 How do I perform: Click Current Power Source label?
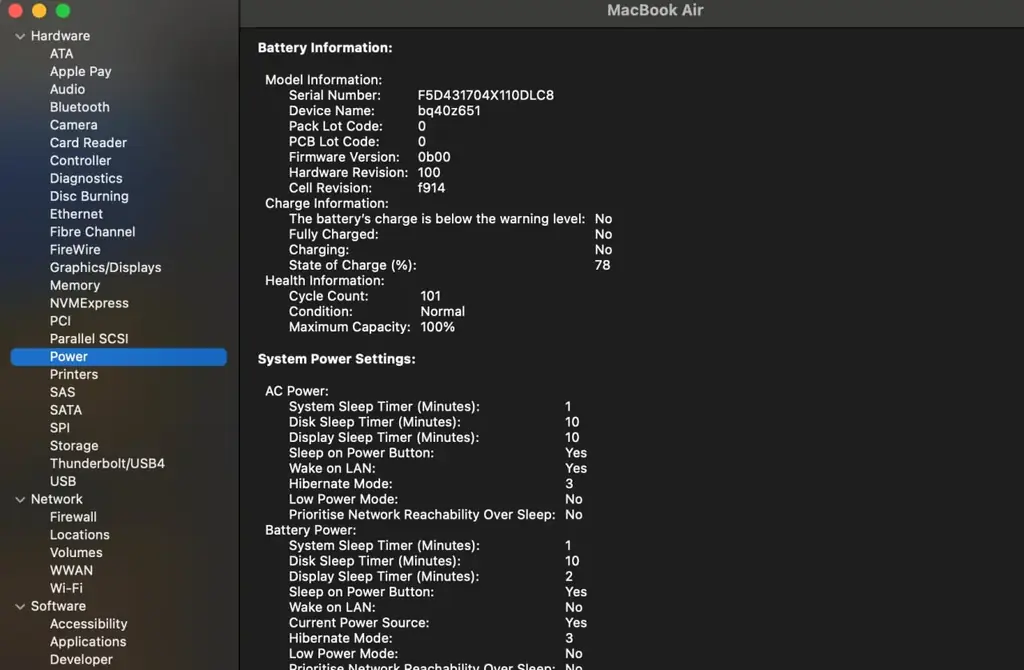tap(359, 623)
